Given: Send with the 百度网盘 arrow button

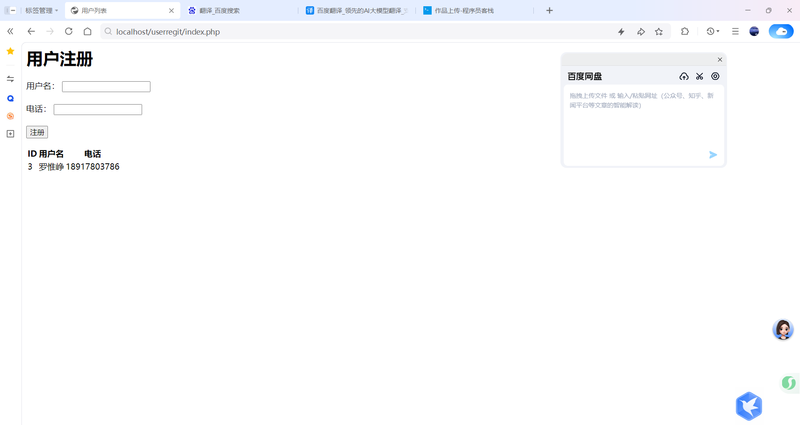Looking at the screenshot, I should [713, 155].
